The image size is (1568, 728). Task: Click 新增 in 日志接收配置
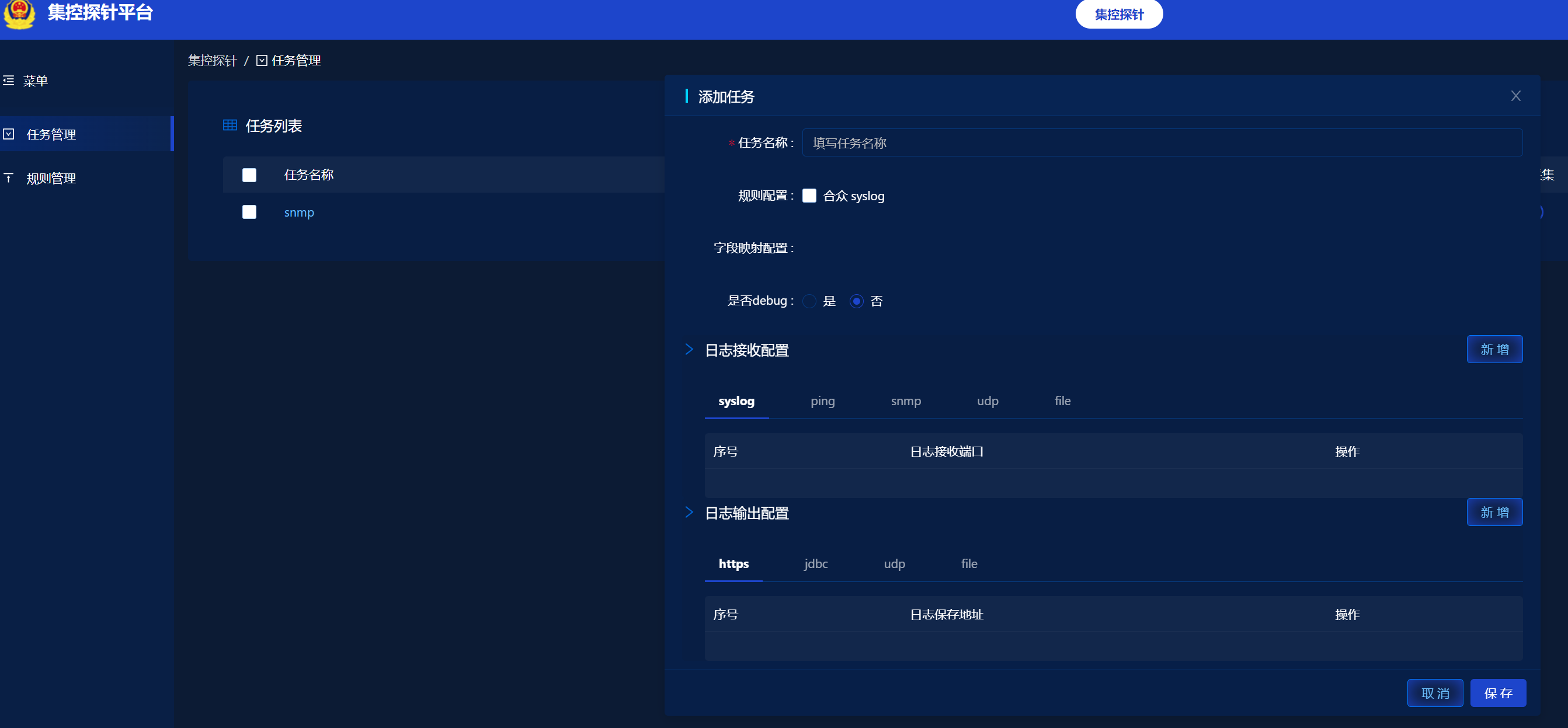[x=1495, y=349]
